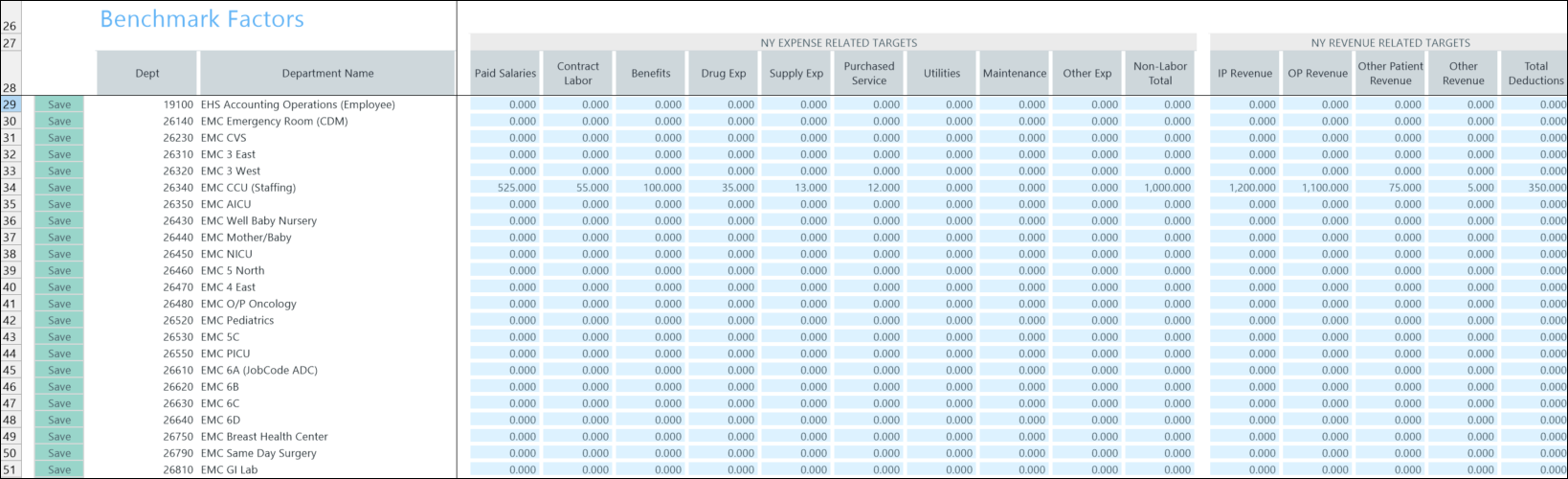Select the Benchmark Factors title
The height and width of the screenshot is (479, 1568).
click(x=202, y=19)
